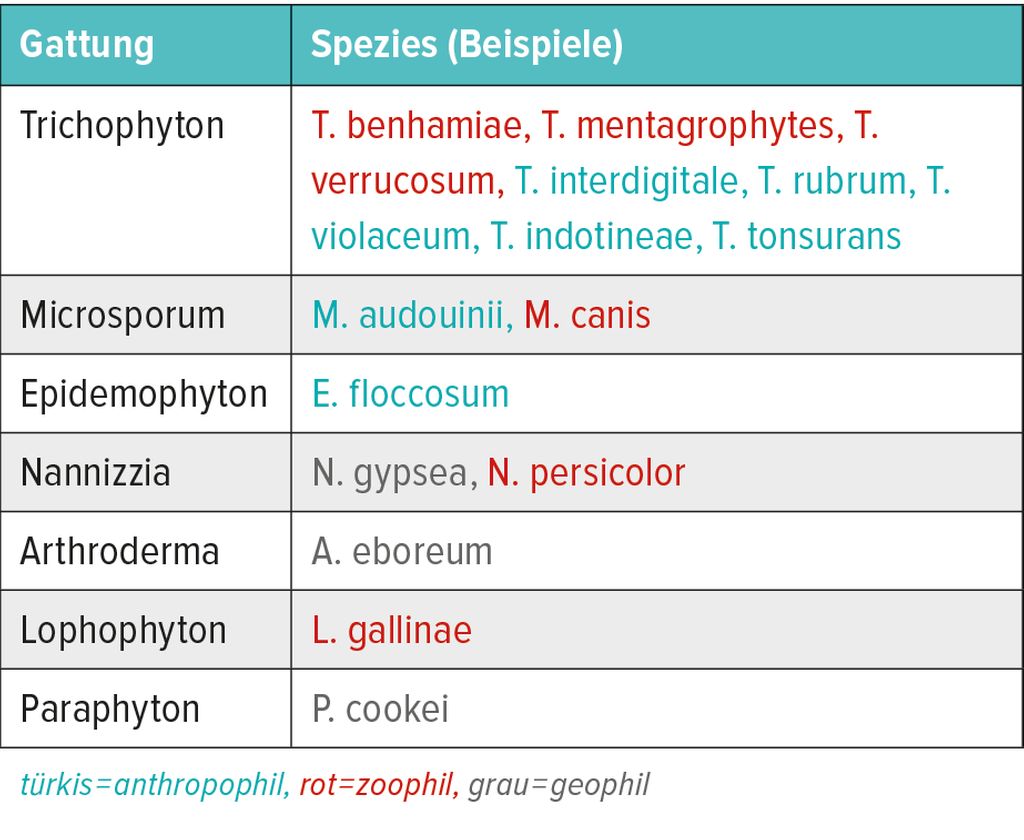Screen dimensions: 1024x840
Task: Click the E. floccosum species text
Action: 410,394
